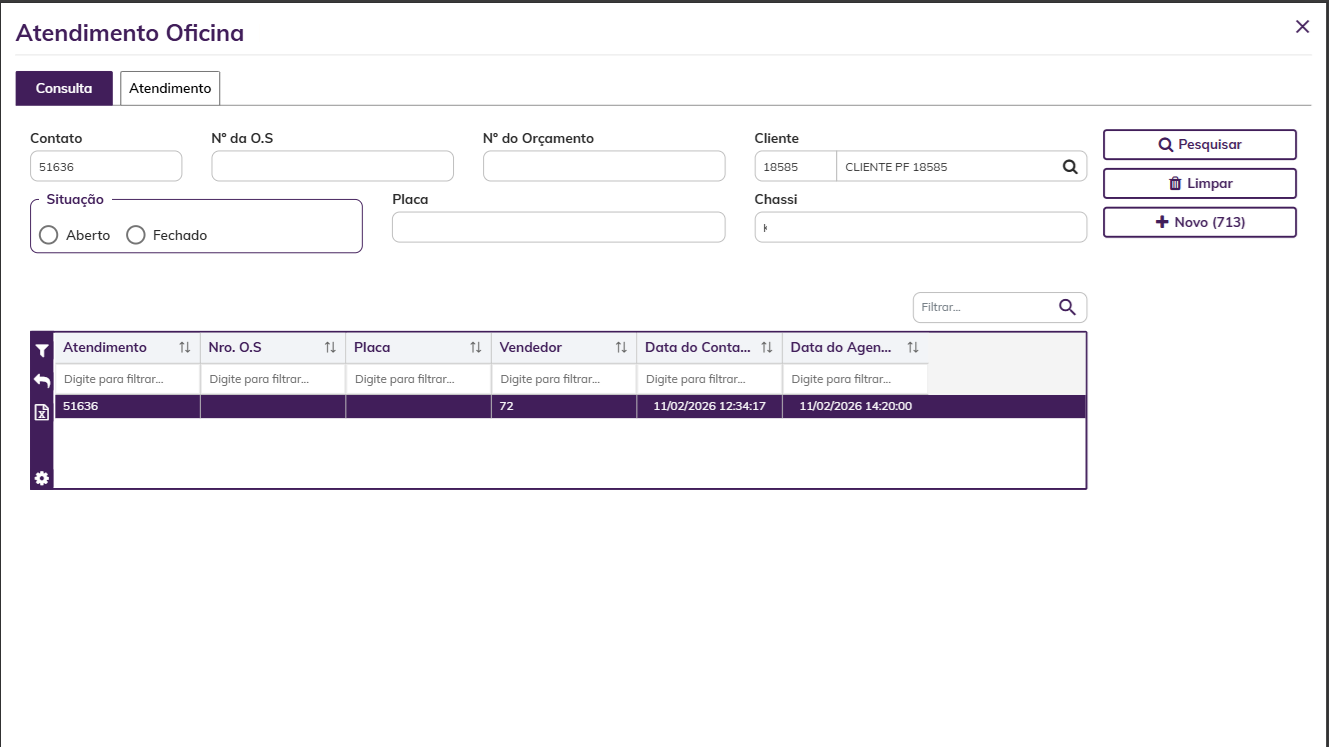Screen dimensions: 1329x747
Task: Click the Atendimento column header label
Action: 105,347
